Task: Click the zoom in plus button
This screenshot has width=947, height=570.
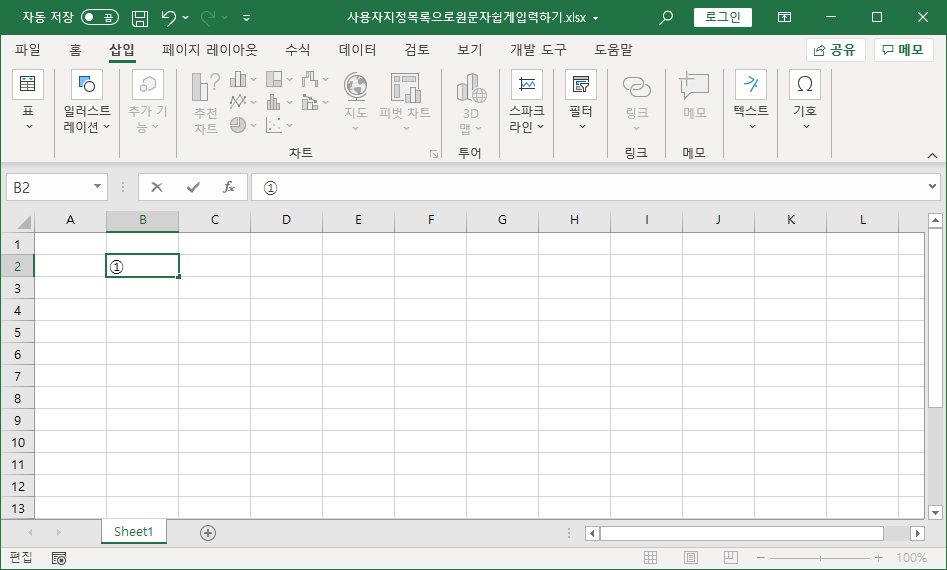Action: (x=879, y=558)
